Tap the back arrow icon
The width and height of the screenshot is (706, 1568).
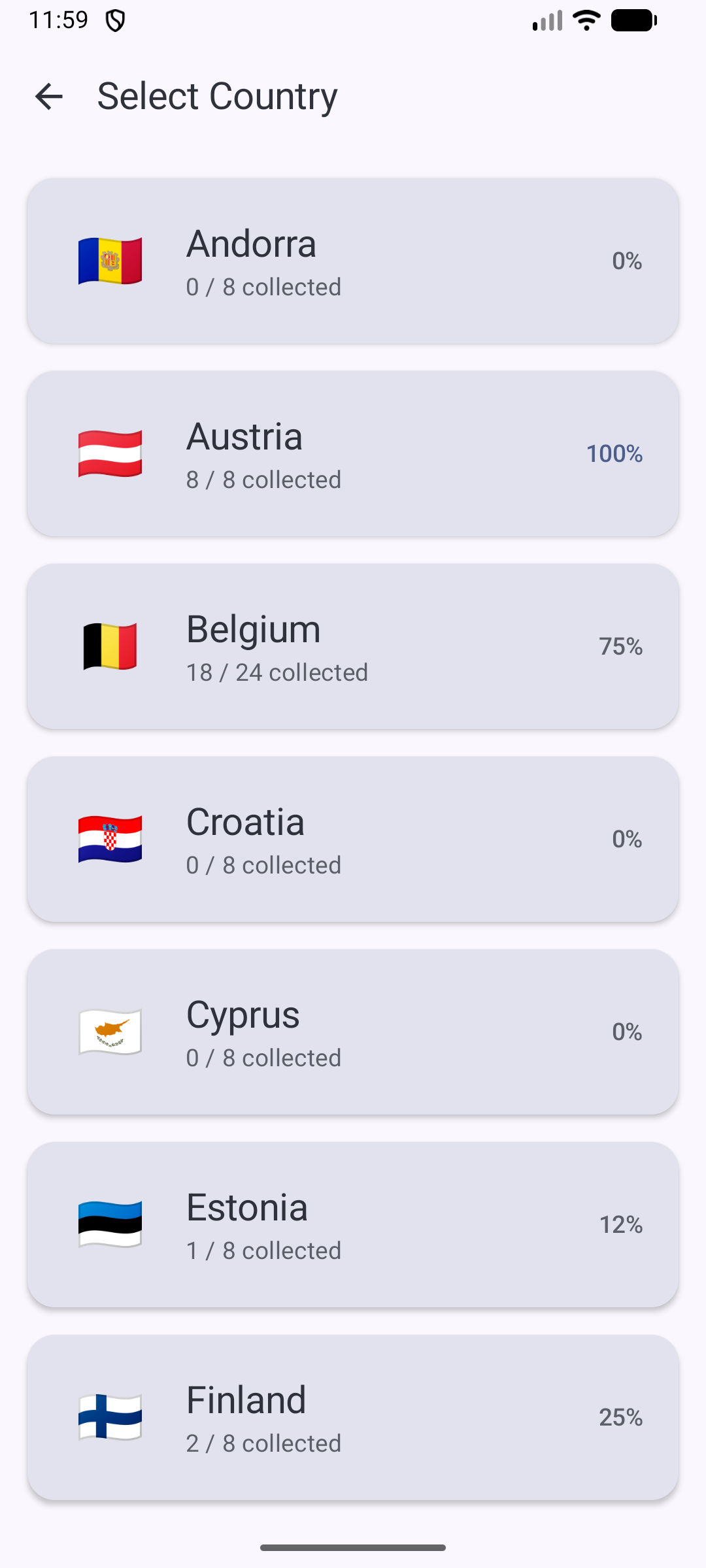pyautogui.click(x=49, y=97)
